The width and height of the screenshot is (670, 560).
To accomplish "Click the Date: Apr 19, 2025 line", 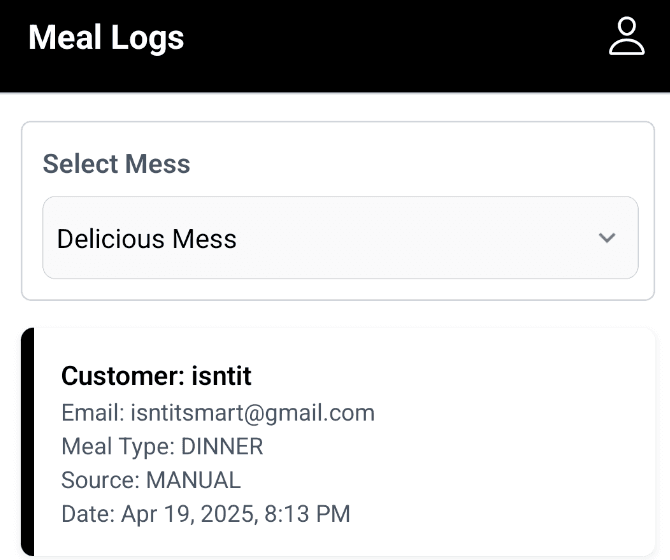I will (206, 514).
